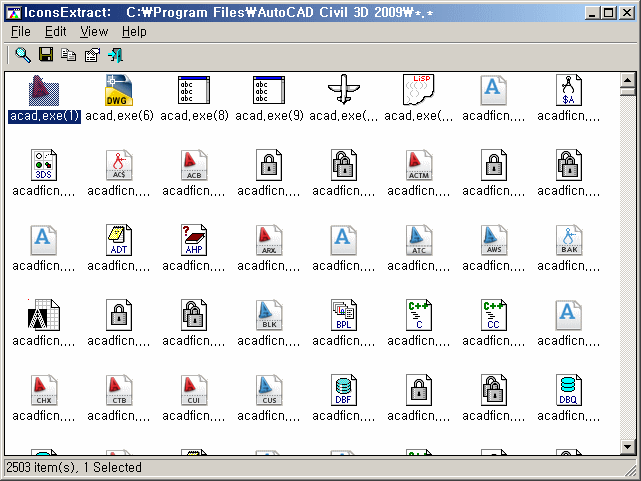
Task: Select the acad.exe(8) abc window icon
Action: pos(194,90)
